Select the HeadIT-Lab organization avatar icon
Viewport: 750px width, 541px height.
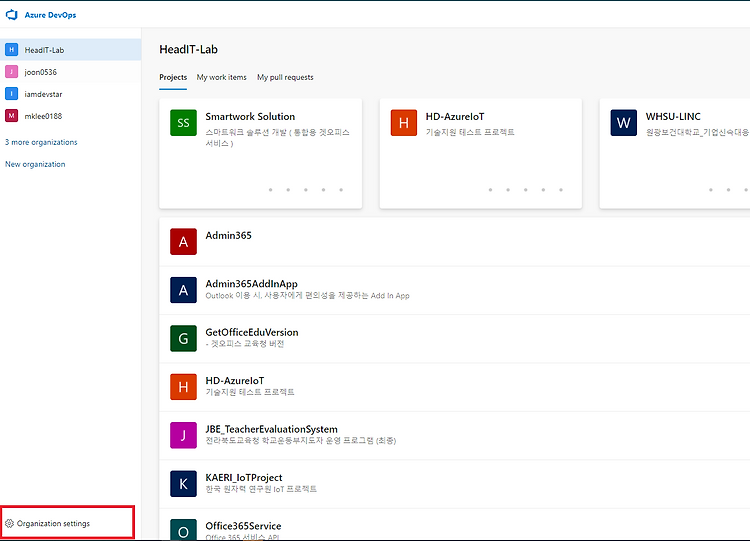(11, 50)
